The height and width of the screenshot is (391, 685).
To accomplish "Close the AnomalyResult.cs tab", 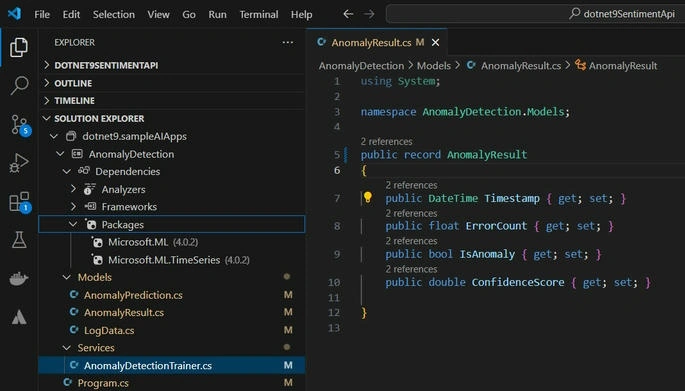I will 436,42.
